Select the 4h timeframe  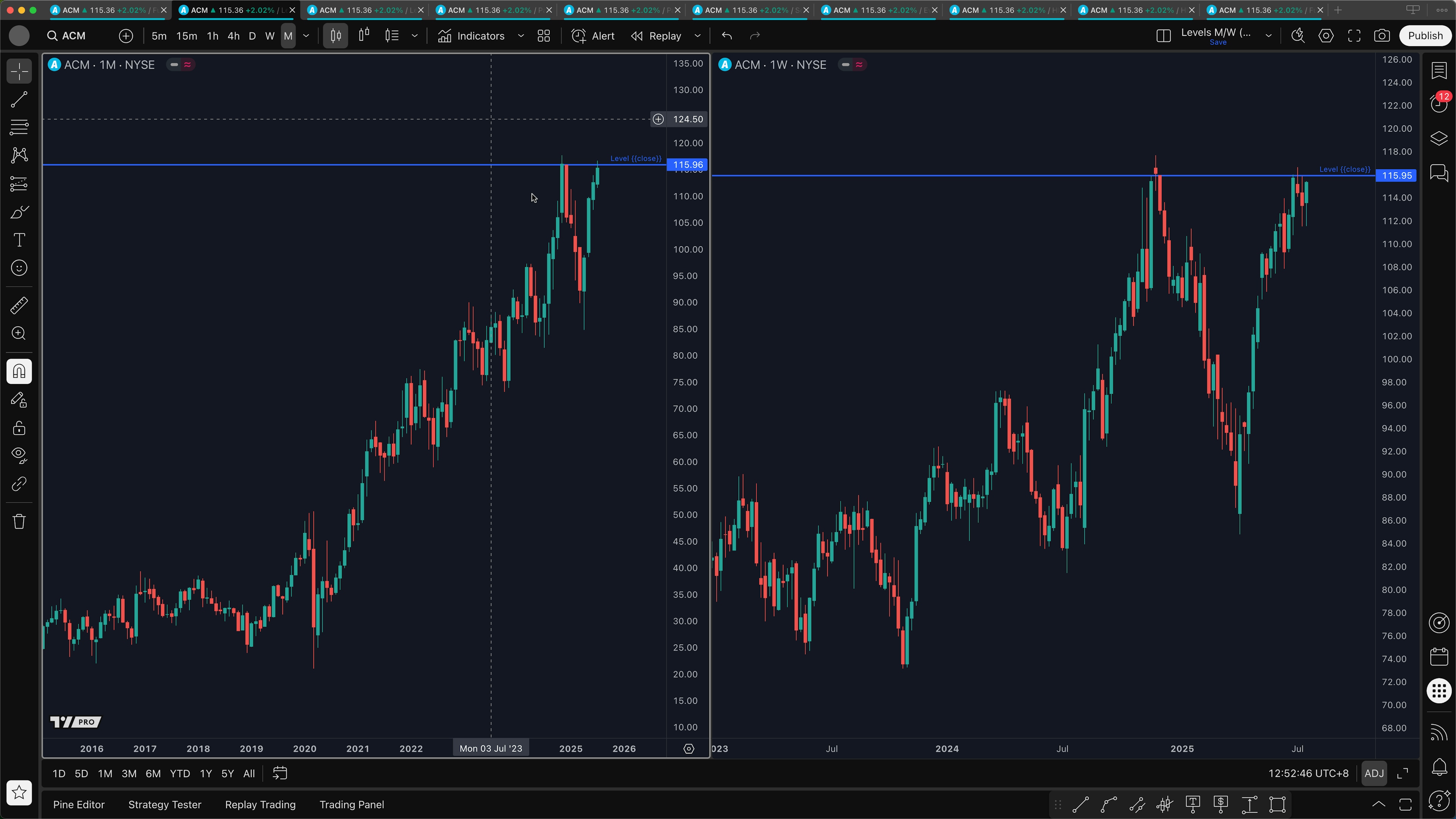click(234, 36)
